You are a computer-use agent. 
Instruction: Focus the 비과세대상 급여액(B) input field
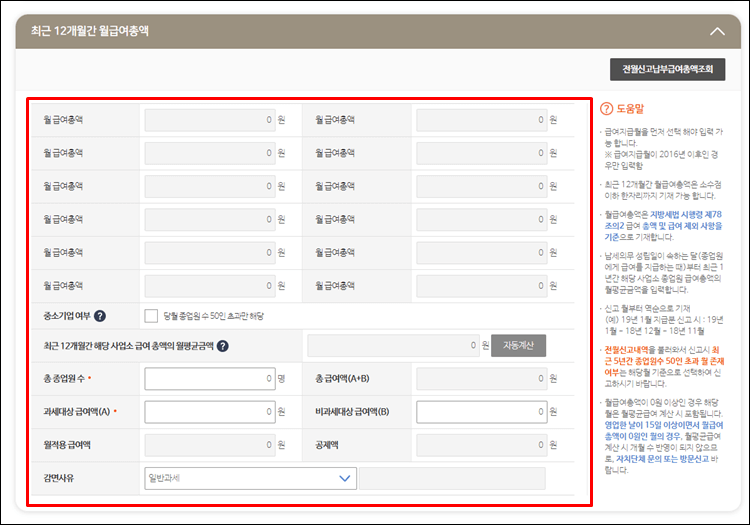point(482,412)
